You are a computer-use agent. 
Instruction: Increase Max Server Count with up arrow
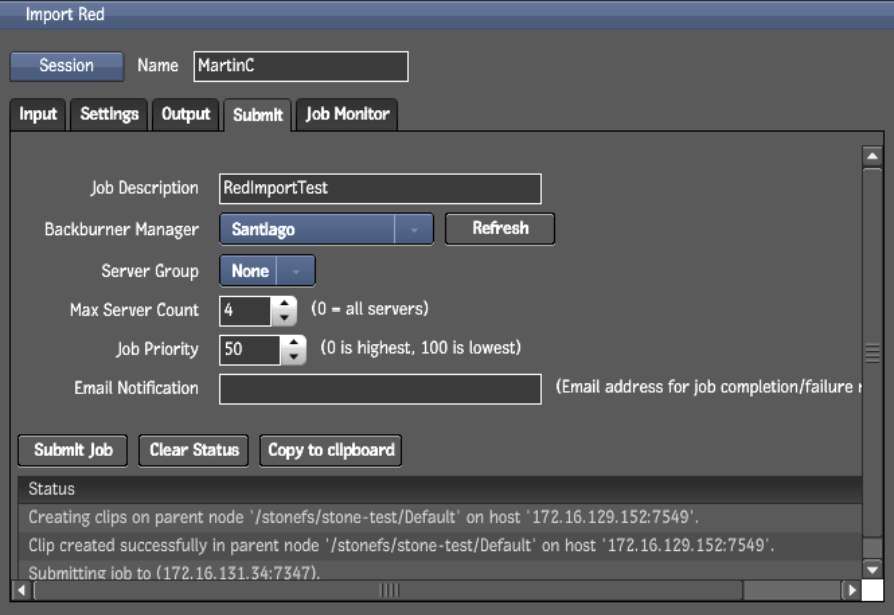[285, 303]
